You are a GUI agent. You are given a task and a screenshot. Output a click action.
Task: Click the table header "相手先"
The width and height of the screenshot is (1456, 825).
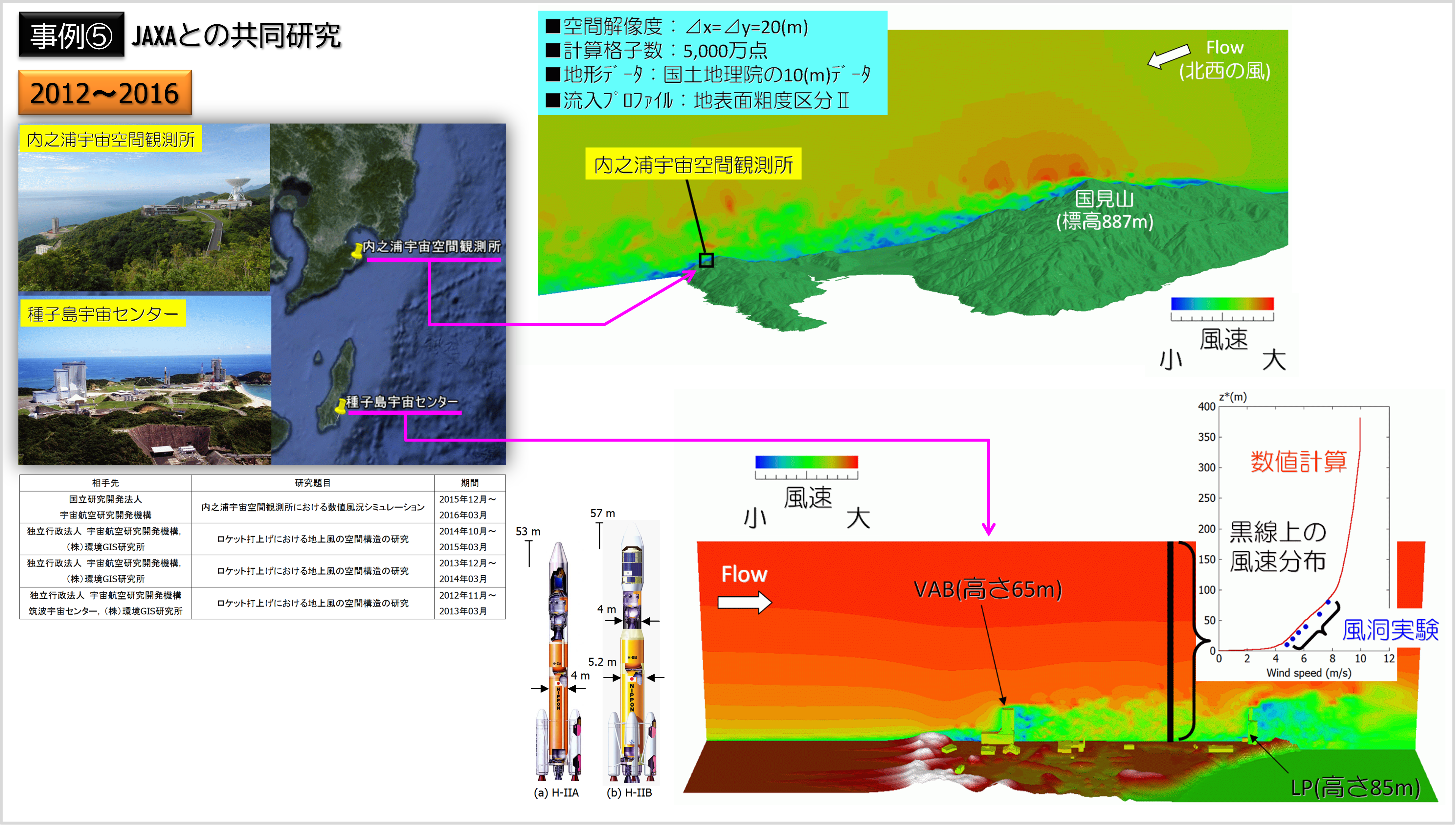(105, 483)
